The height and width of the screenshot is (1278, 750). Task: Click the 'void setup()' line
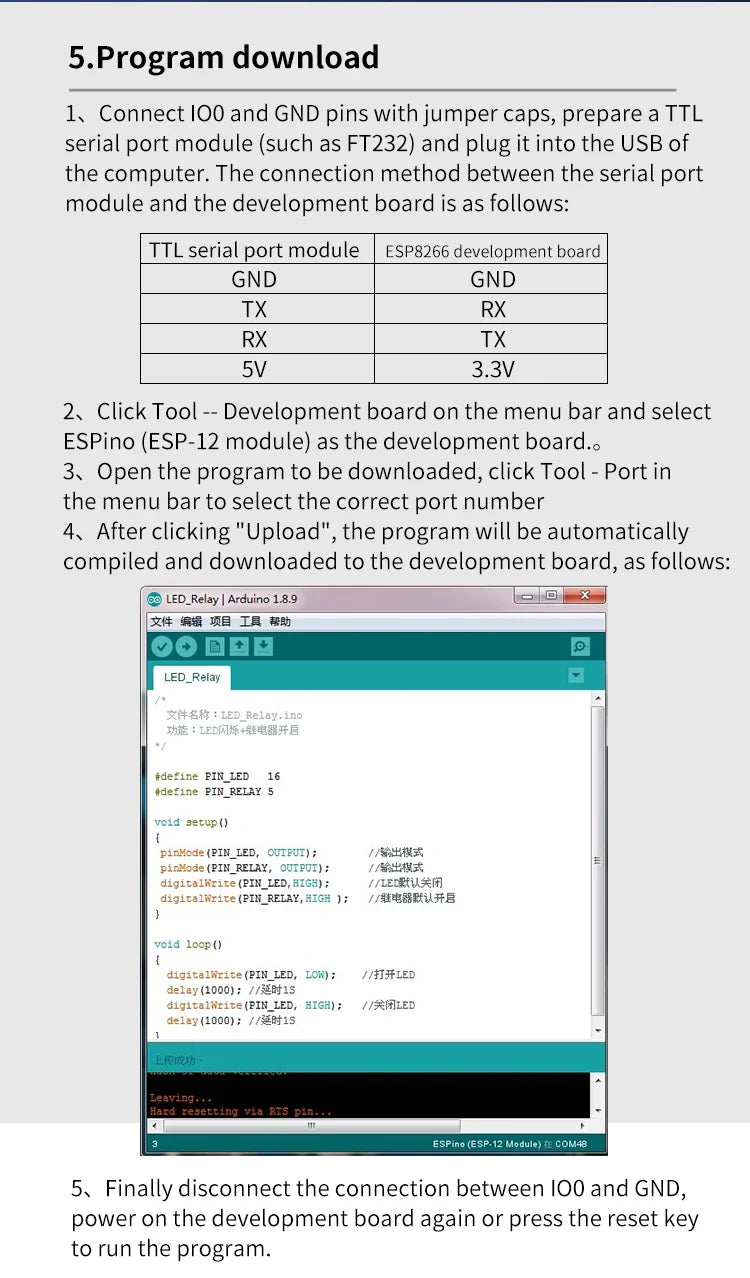point(191,822)
